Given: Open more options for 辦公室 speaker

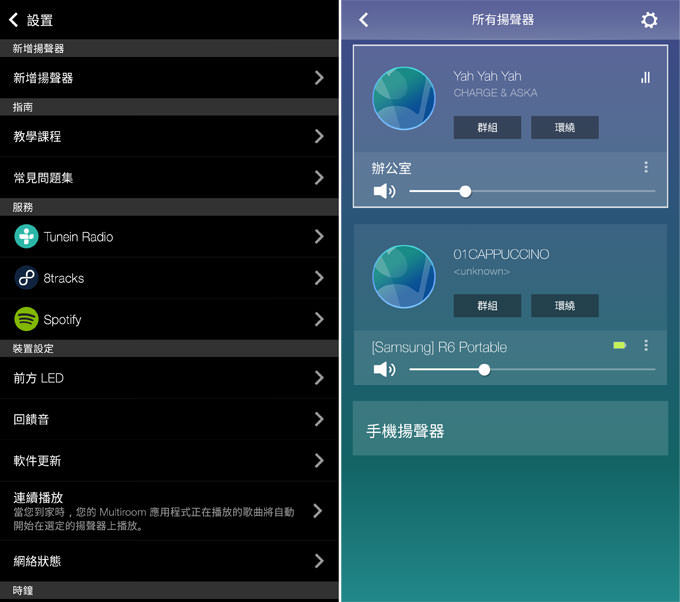Looking at the screenshot, I should (x=646, y=168).
